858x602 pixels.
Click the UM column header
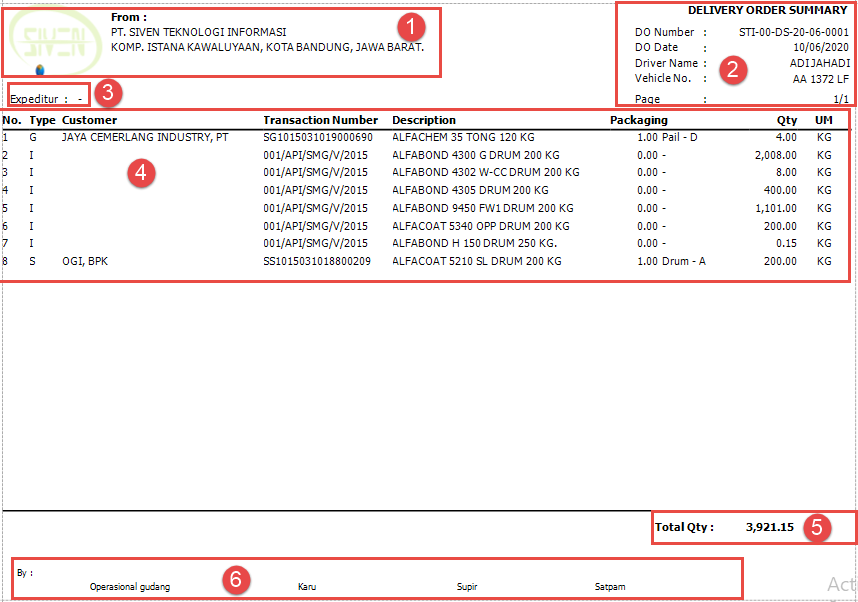(824, 120)
